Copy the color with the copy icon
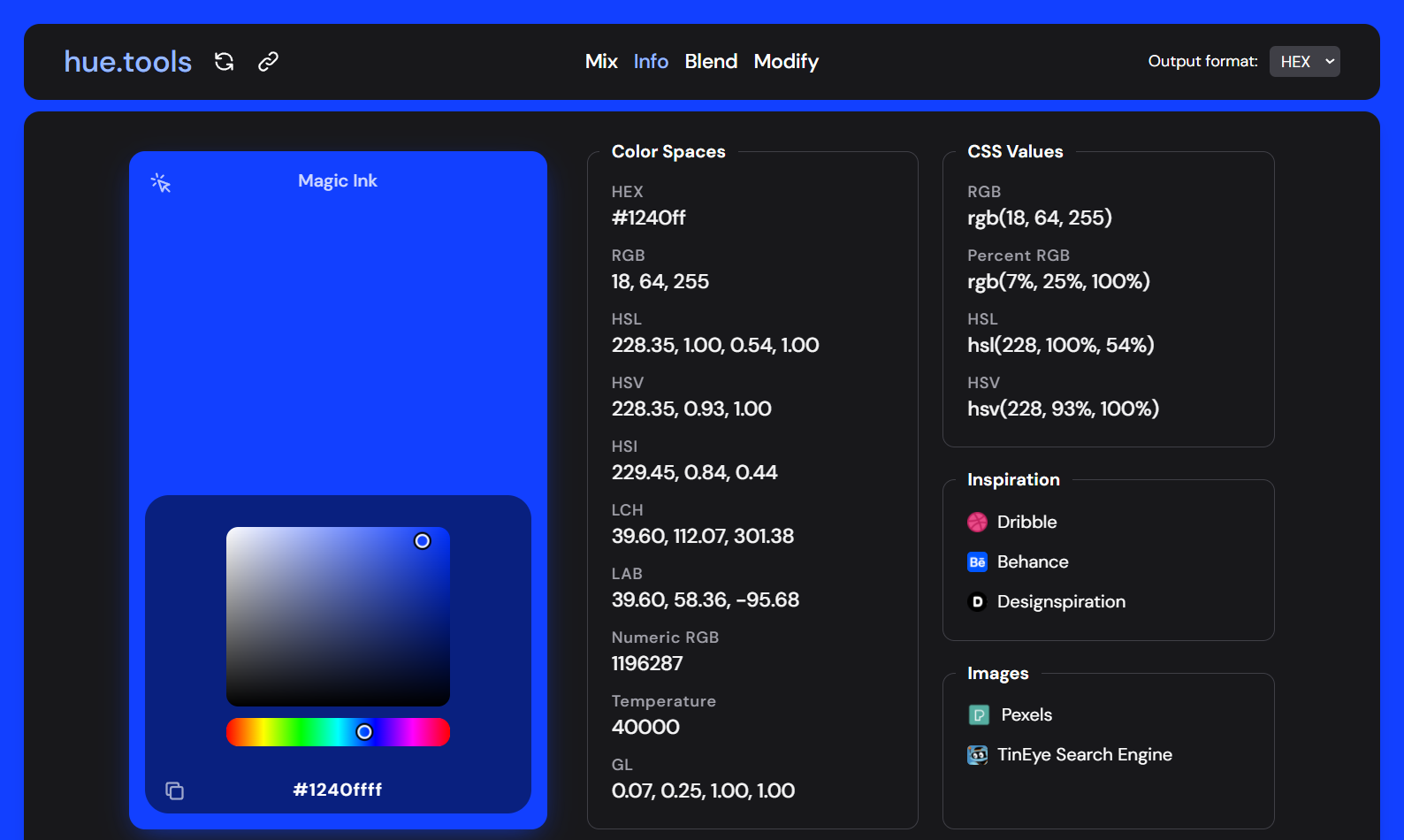1404x840 pixels. click(174, 790)
